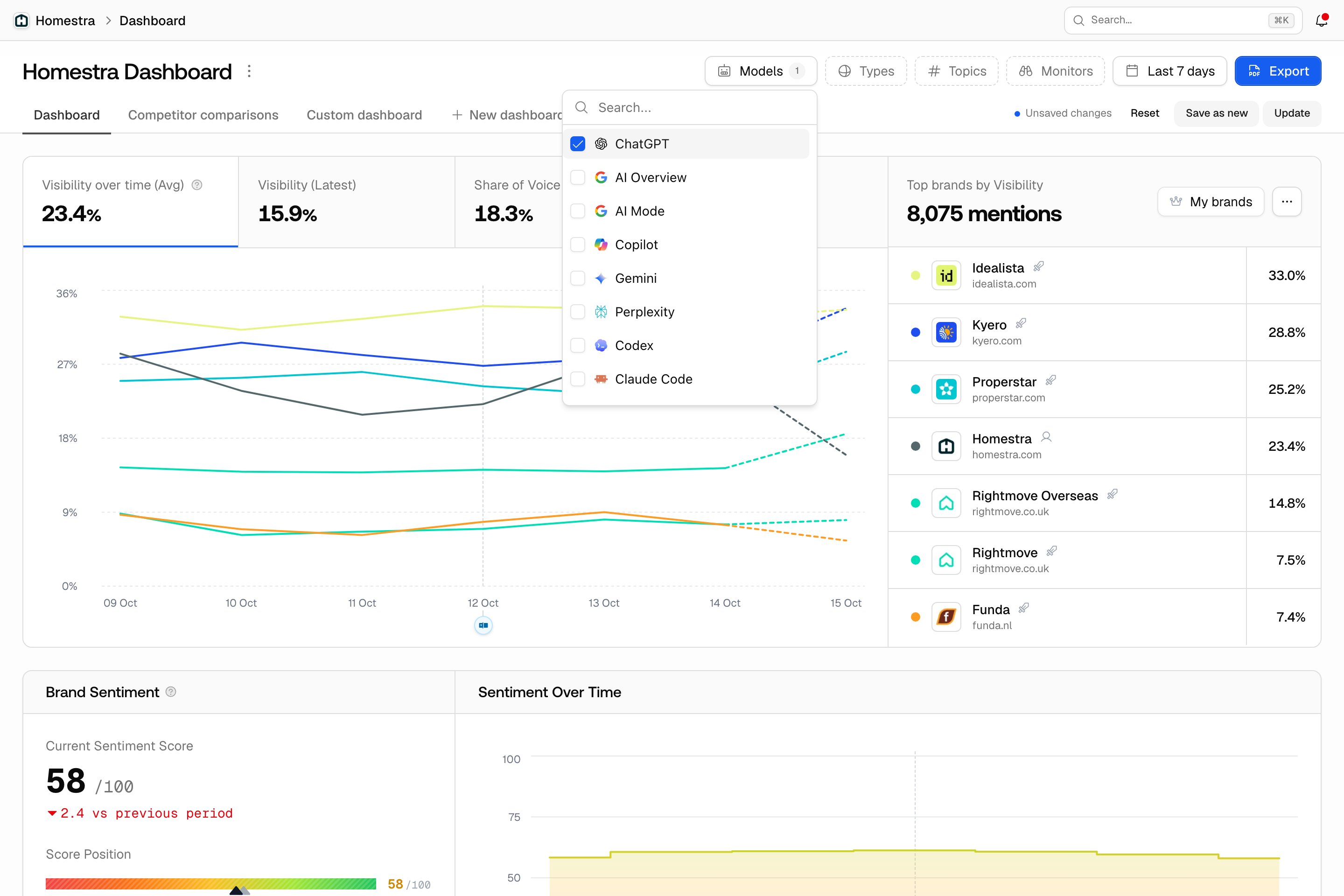Add a New dashboard tab
The image size is (1344, 896).
507,115
